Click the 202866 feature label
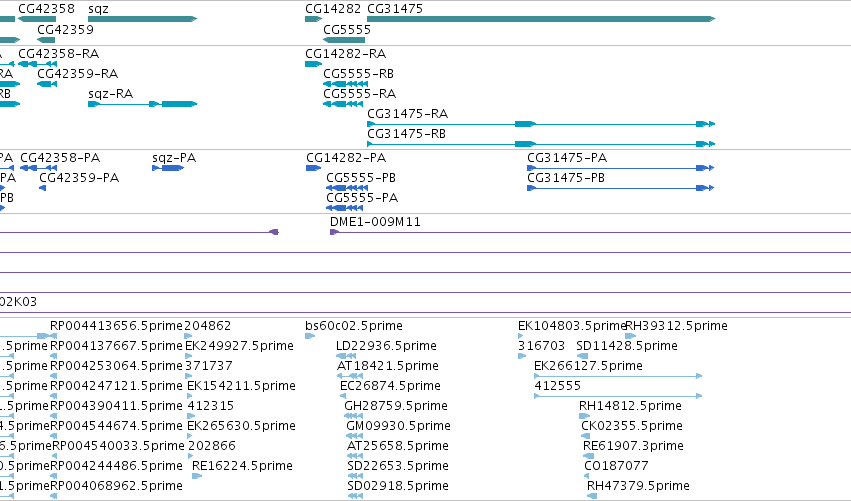The width and height of the screenshot is (851, 501). [212, 446]
